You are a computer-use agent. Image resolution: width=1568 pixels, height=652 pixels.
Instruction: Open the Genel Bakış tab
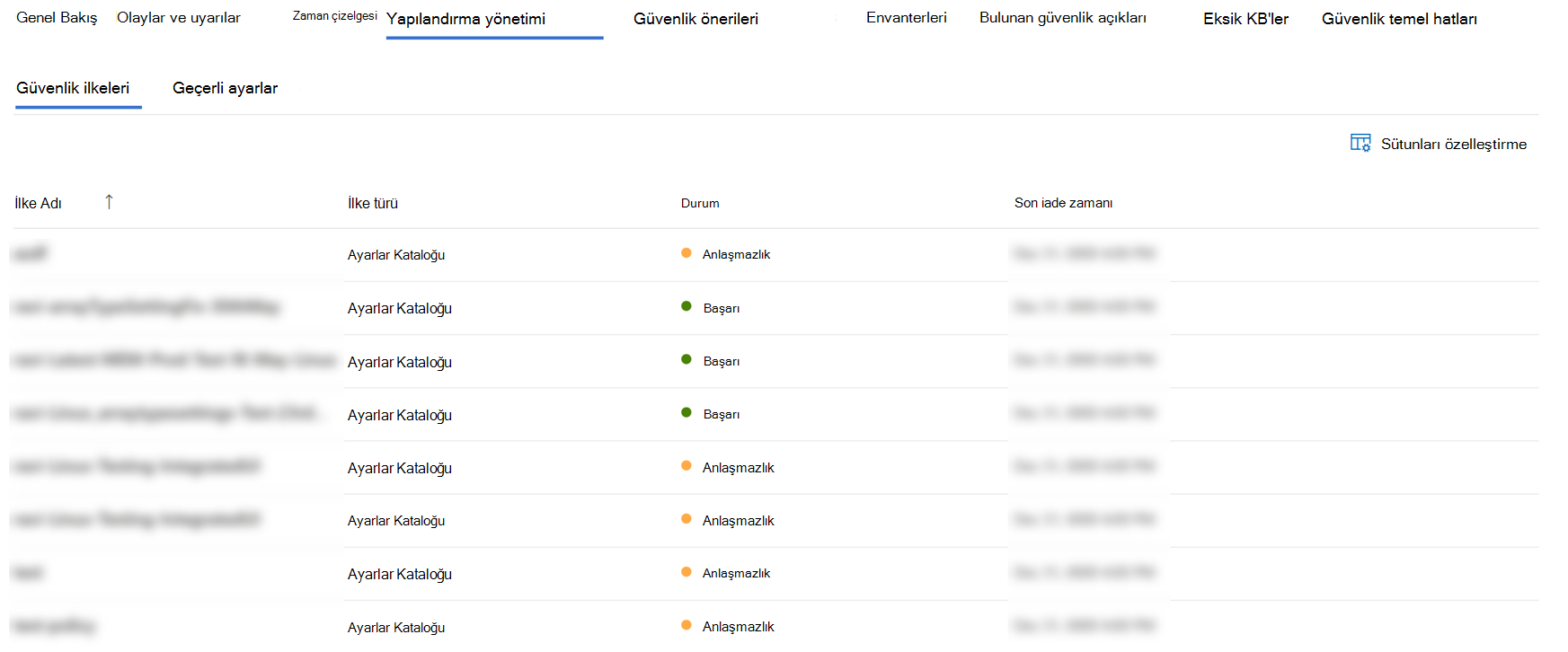click(x=57, y=18)
